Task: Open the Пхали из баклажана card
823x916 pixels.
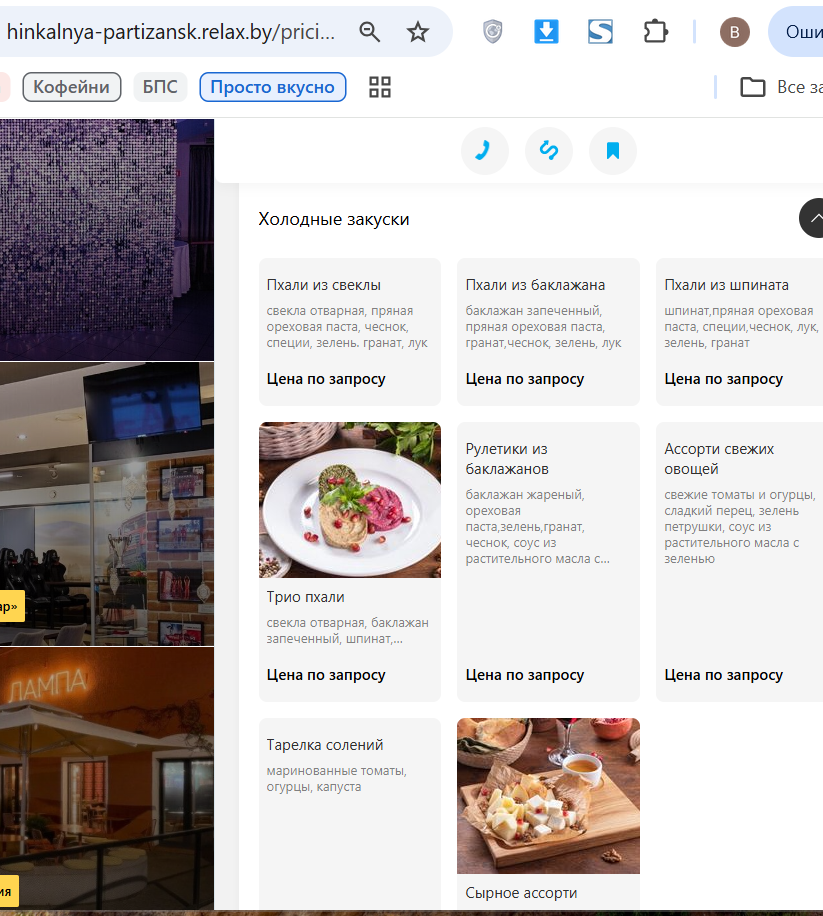Action: [x=548, y=332]
